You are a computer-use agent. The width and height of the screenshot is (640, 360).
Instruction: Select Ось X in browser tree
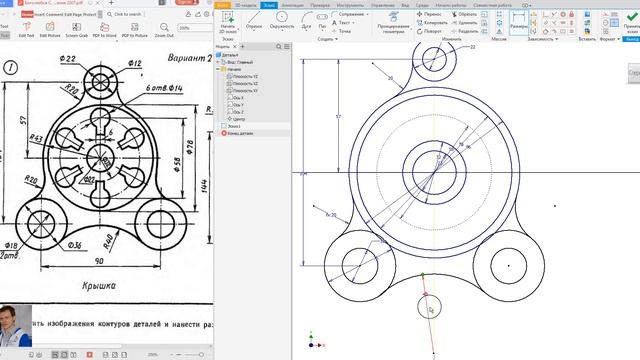pos(236,98)
